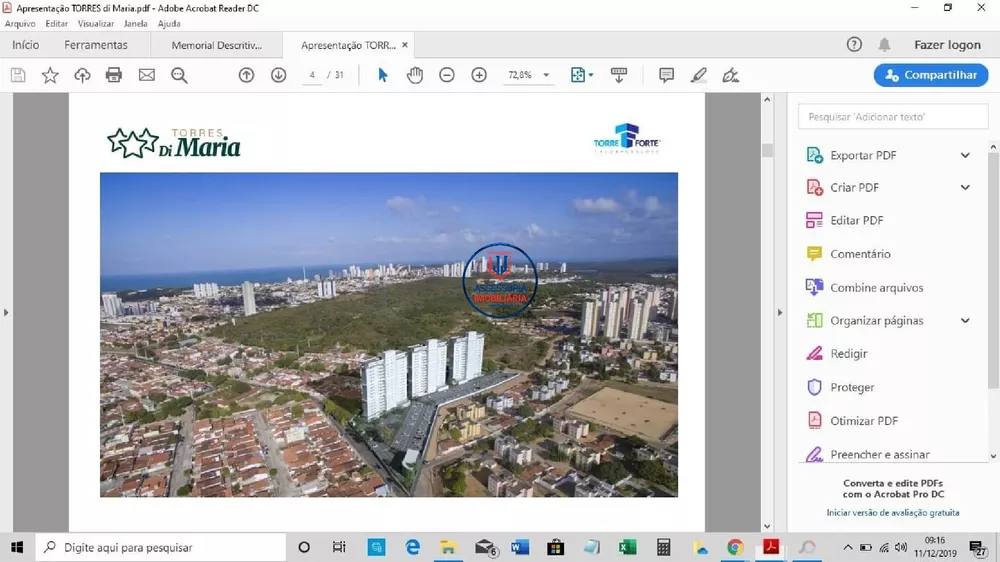Go to previous page arrow
The image size is (1000, 562).
[246, 75]
